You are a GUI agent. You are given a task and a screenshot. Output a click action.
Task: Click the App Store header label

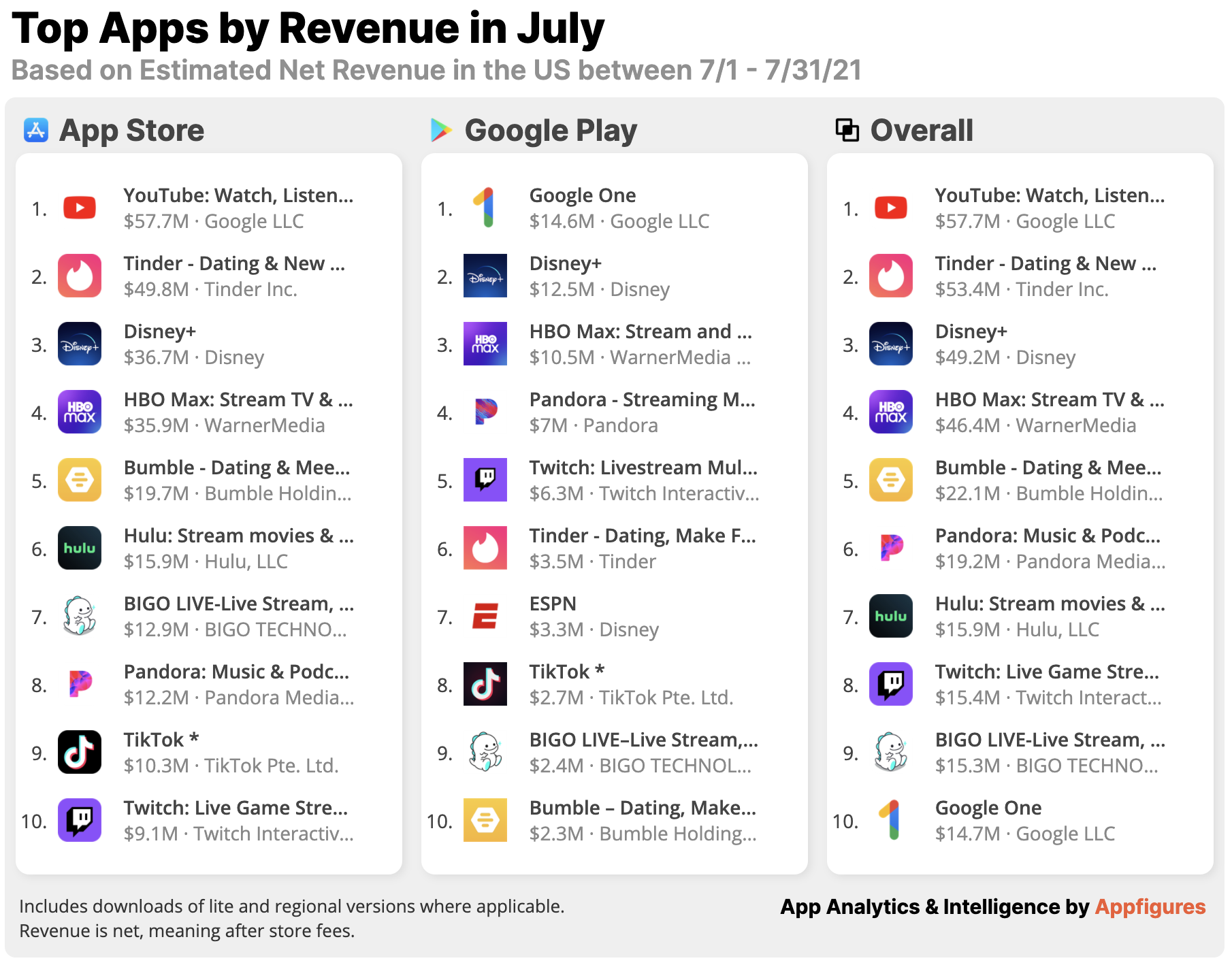(132, 130)
